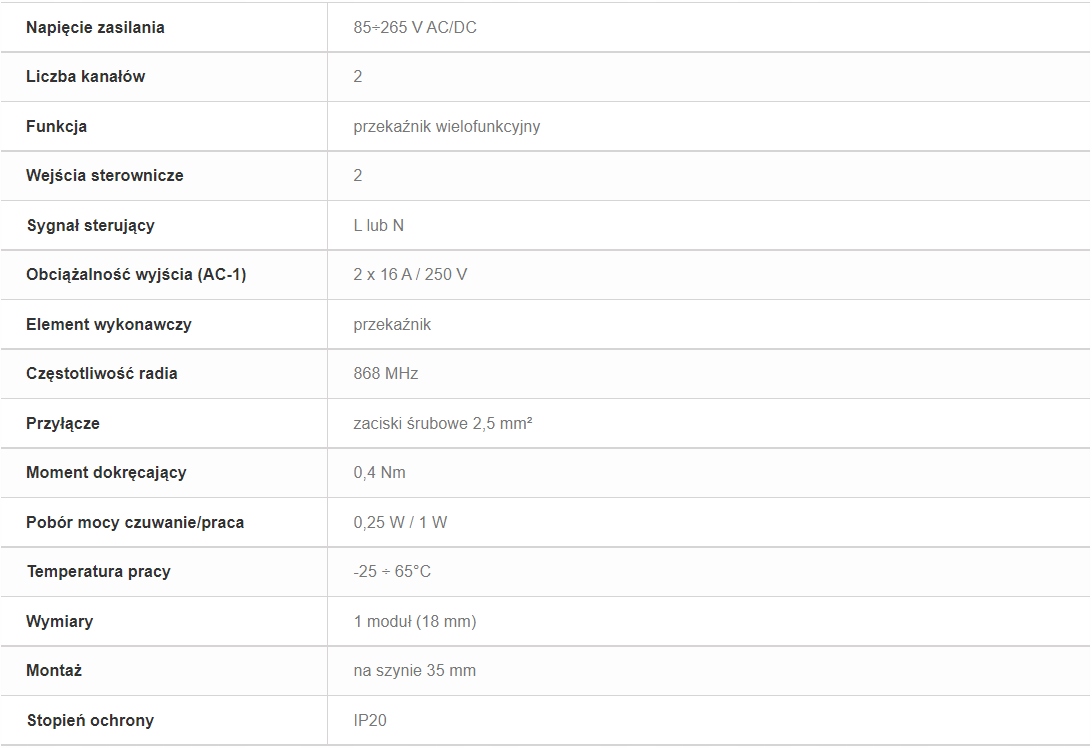Select the "Sygnał sterujący" row label

click(x=90, y=225)
